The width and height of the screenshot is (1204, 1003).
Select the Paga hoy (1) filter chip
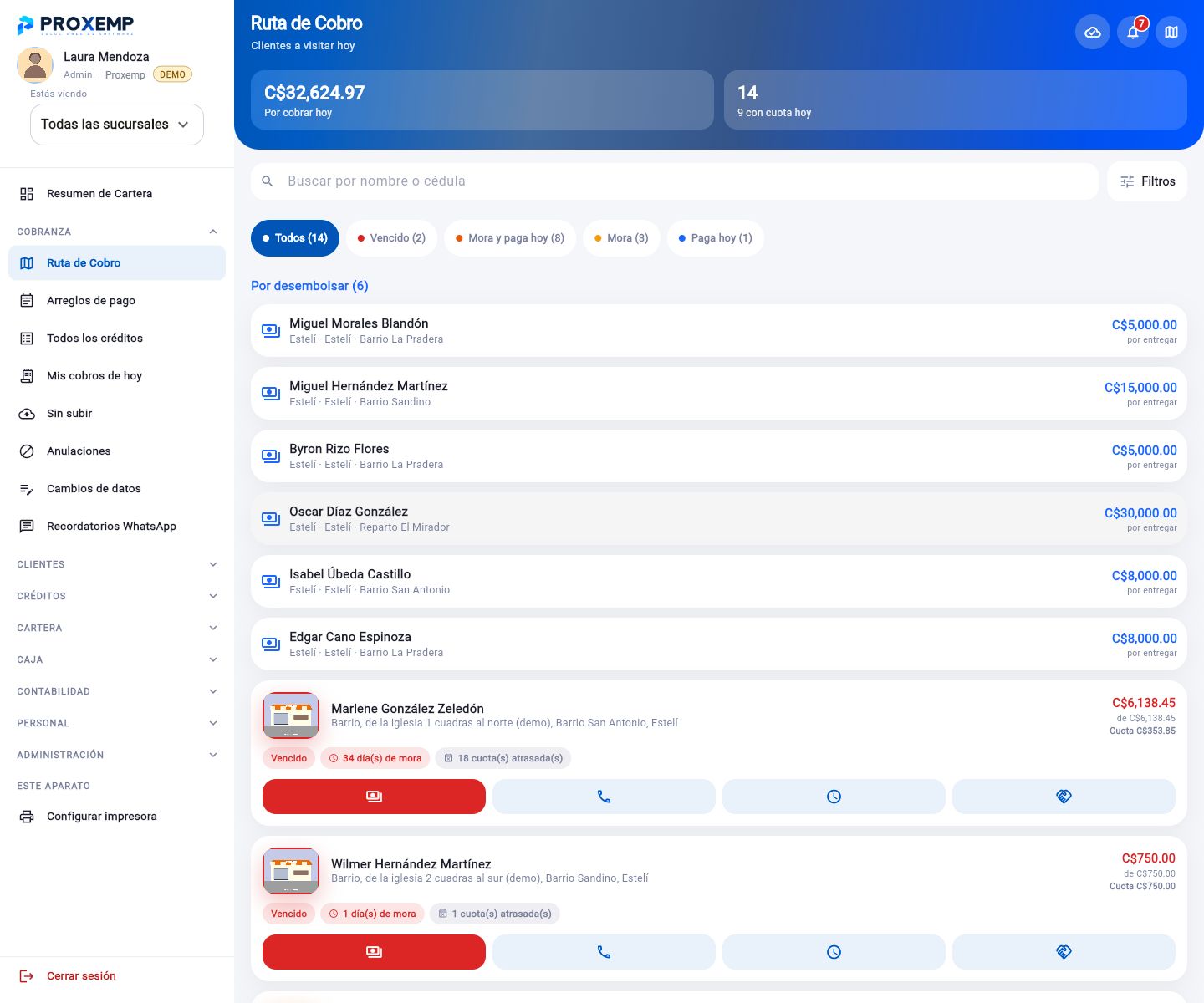(x=715, y=238)
